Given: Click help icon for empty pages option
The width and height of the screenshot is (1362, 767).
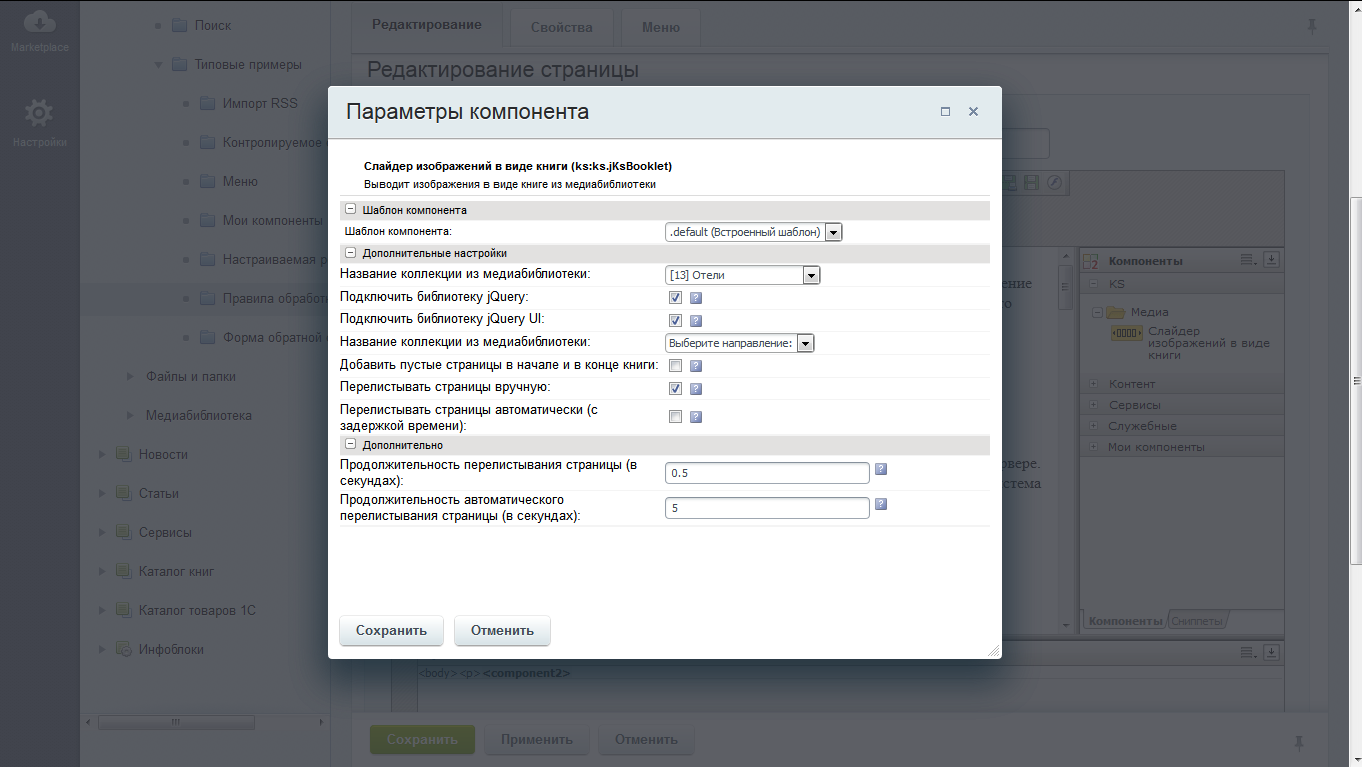Looking at the screenshot, I should click(x=696, y=366).
